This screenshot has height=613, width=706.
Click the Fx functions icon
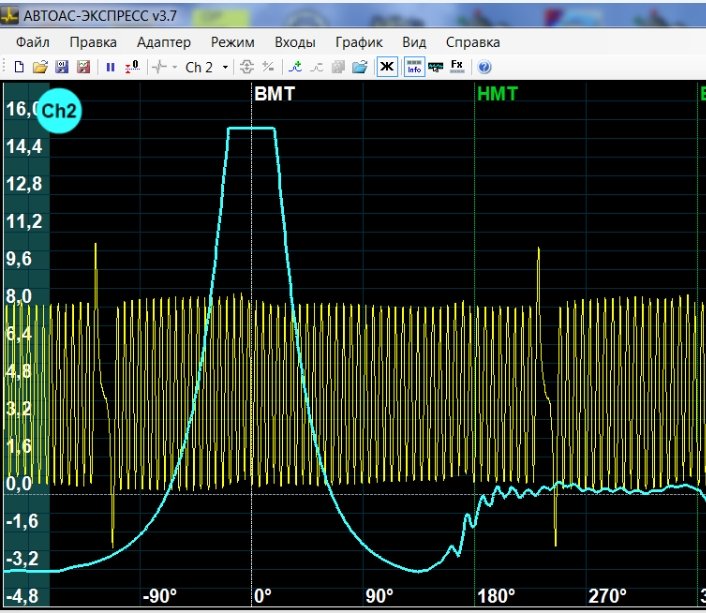coord(457,66)
